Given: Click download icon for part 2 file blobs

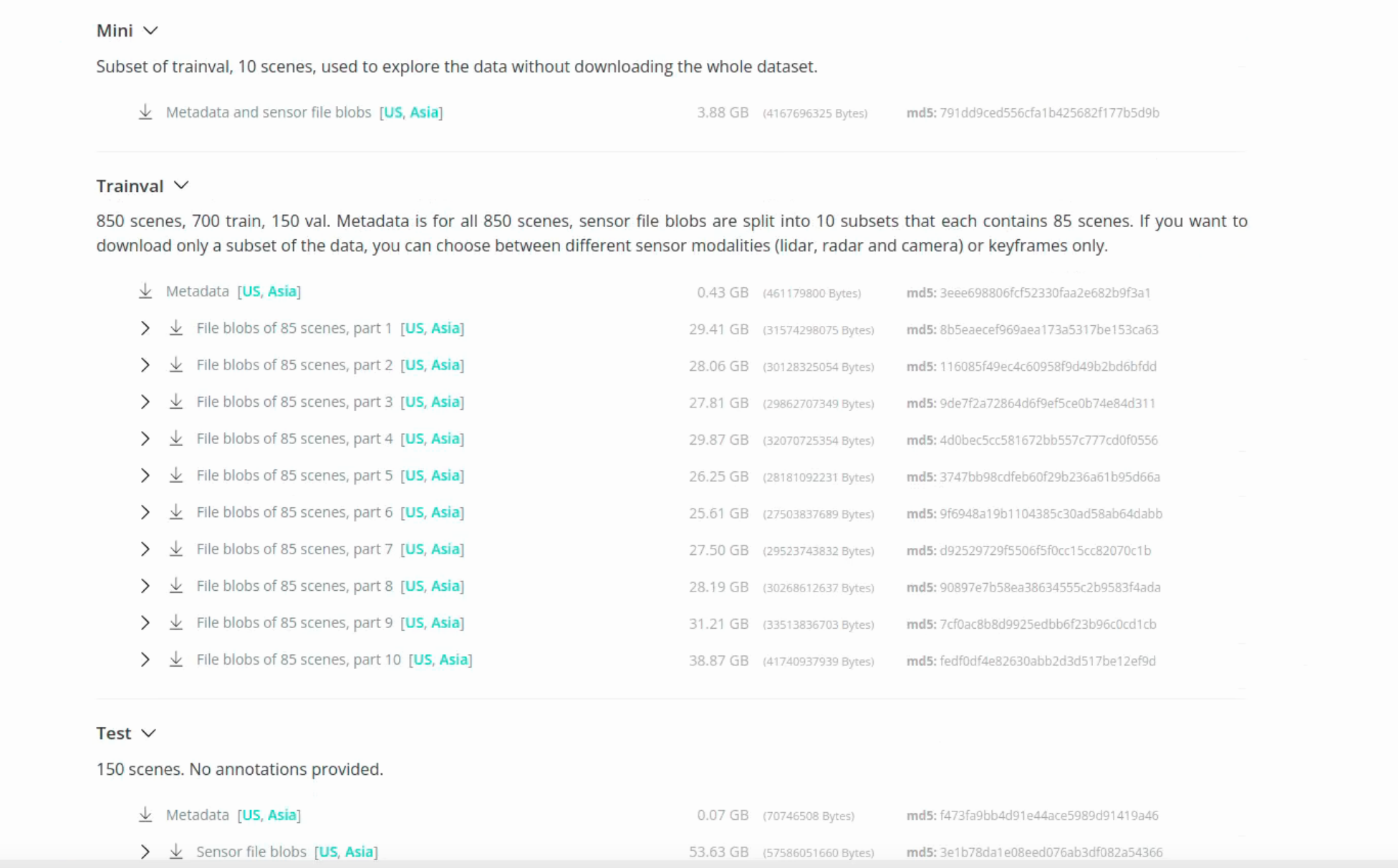Looking at the screenshot, I should click(176, 365).
